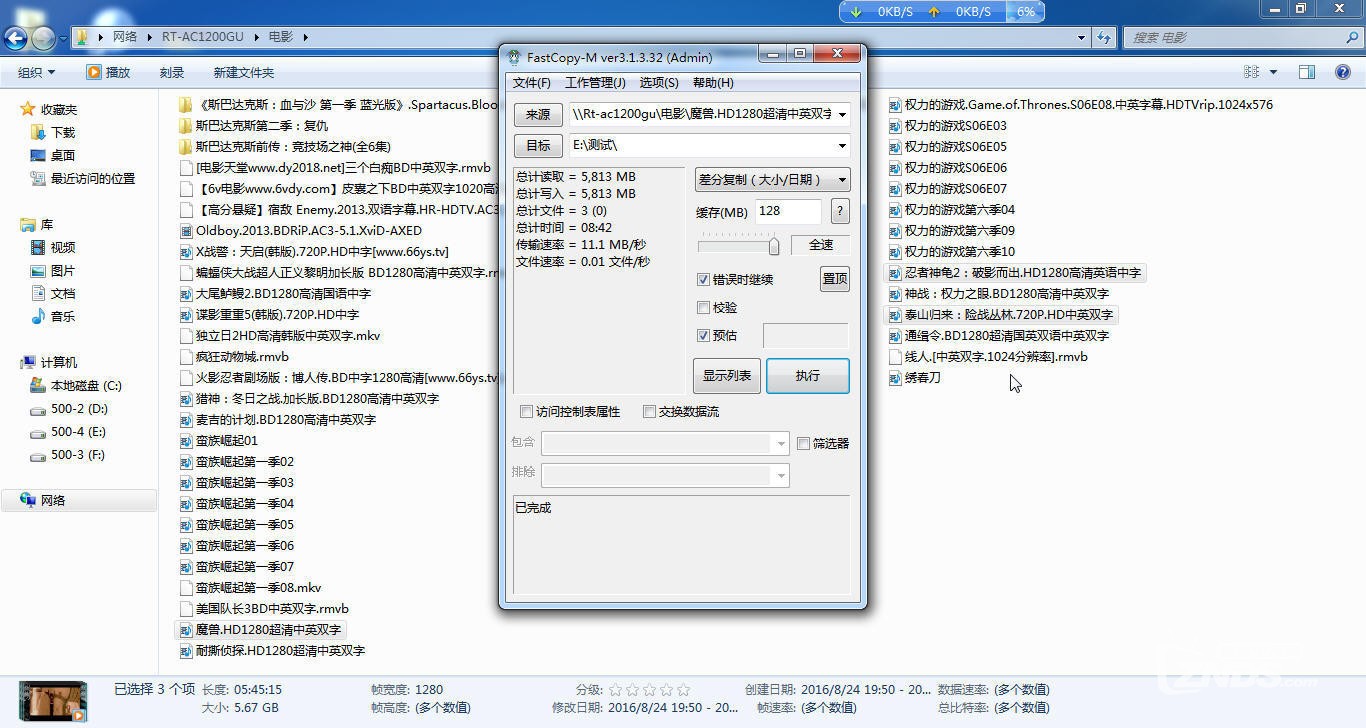Open the 来源 source path dropdown

pyautogui.click(x=843, y=114)
